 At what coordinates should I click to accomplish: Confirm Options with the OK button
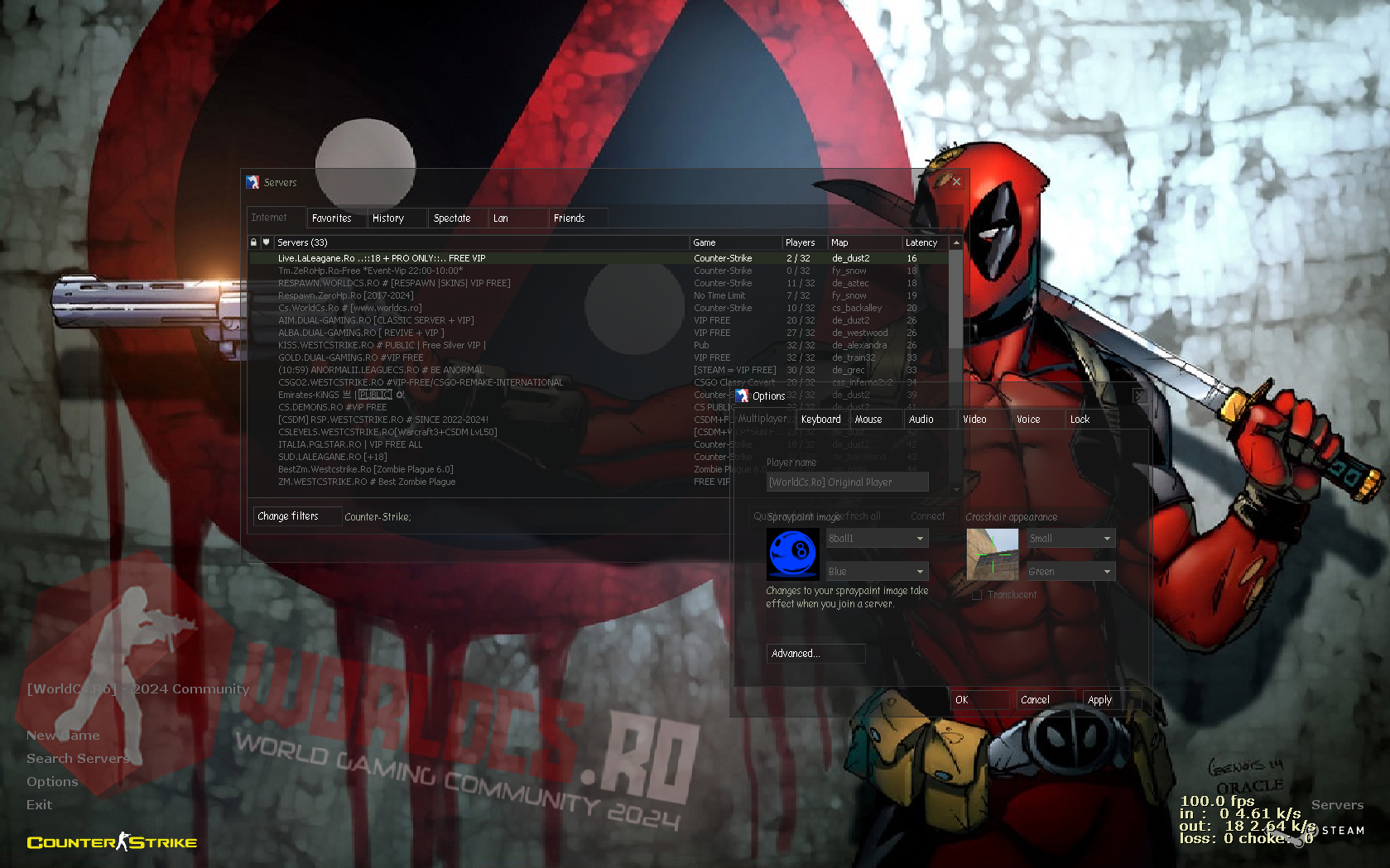(979, 700)
